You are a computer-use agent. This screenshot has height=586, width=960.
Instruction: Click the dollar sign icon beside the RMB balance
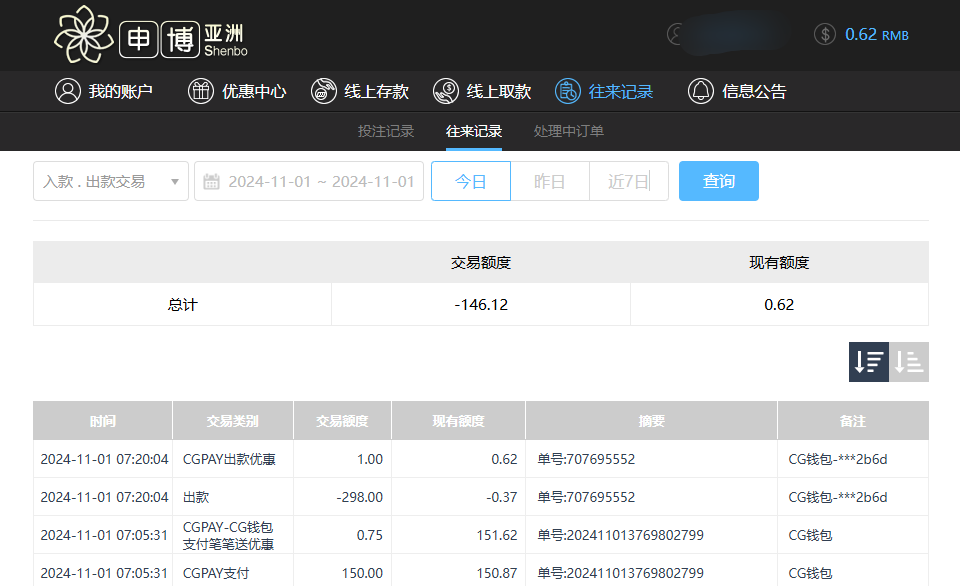tap(824, 34)
